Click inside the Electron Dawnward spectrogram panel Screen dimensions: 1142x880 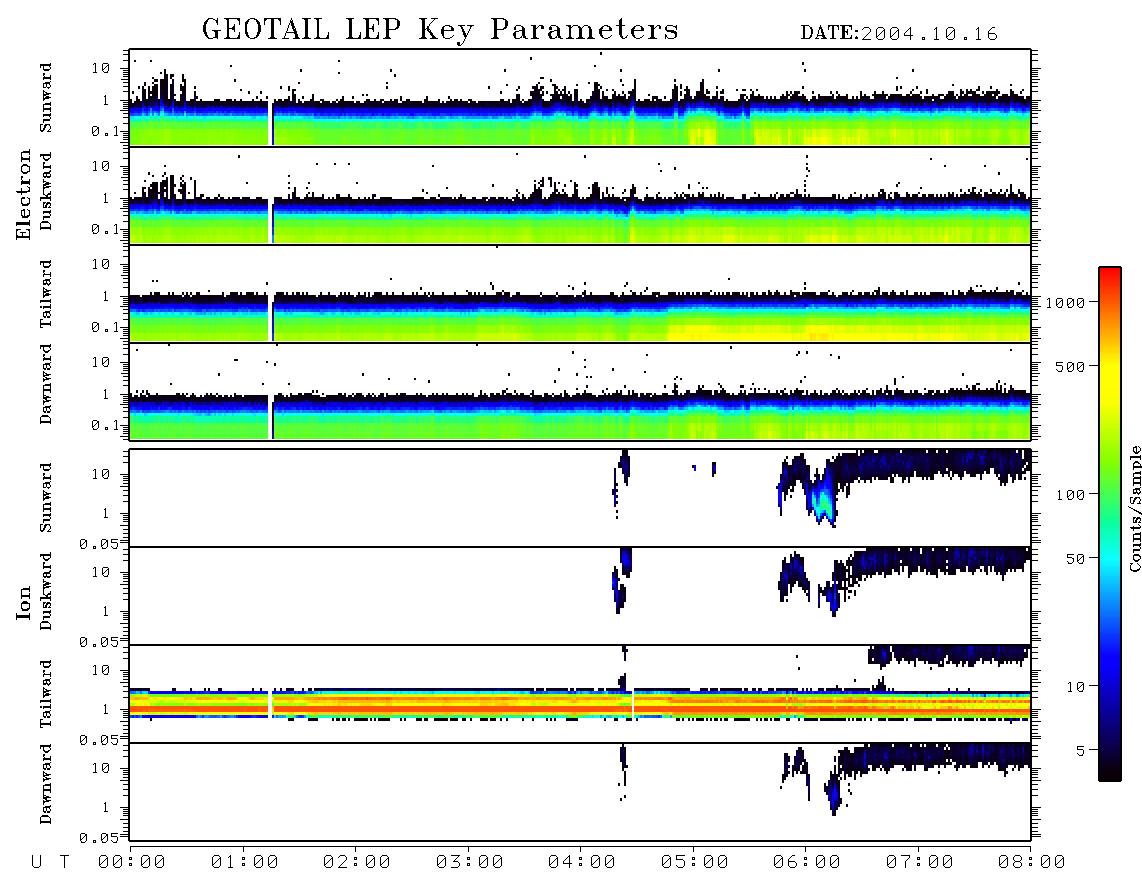click(580, 391)
